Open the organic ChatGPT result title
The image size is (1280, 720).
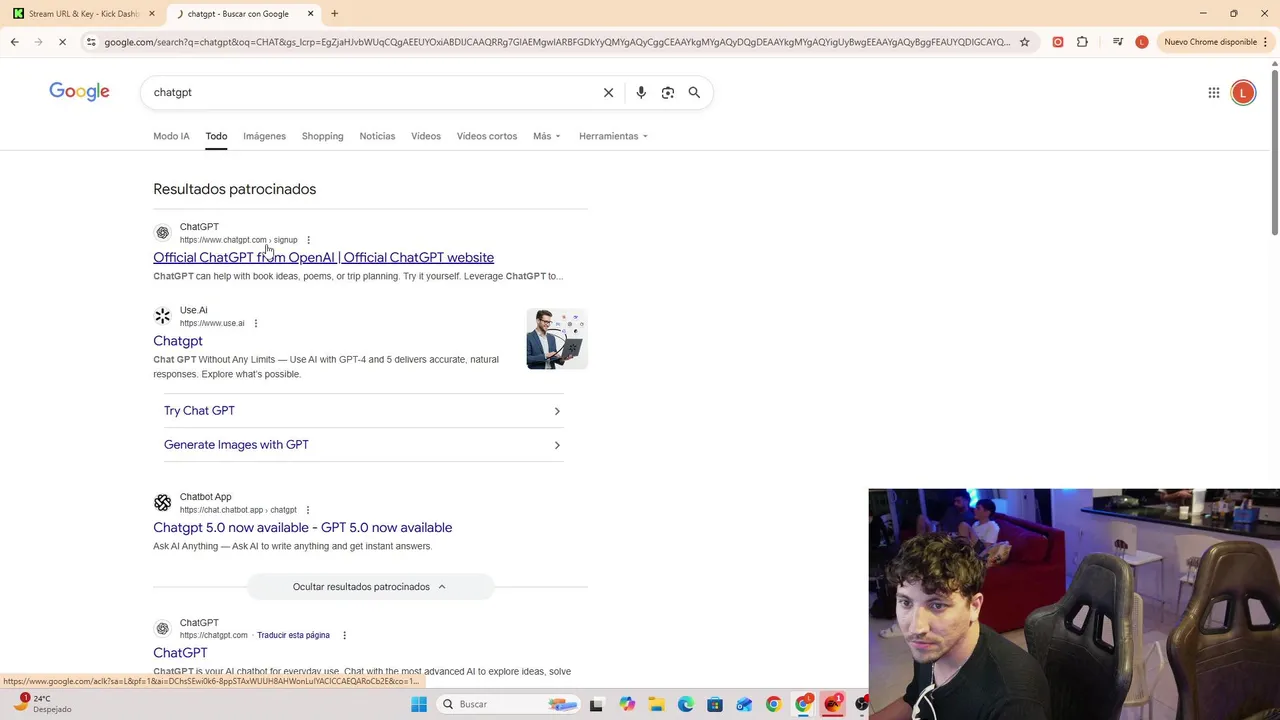tap(180, 653)
